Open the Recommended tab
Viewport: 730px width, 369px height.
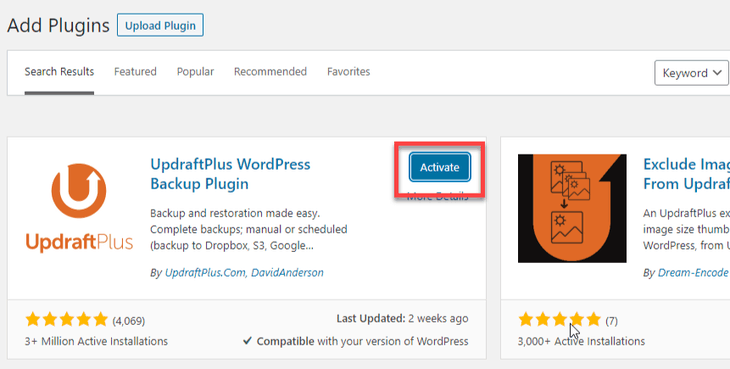[270, 72]
